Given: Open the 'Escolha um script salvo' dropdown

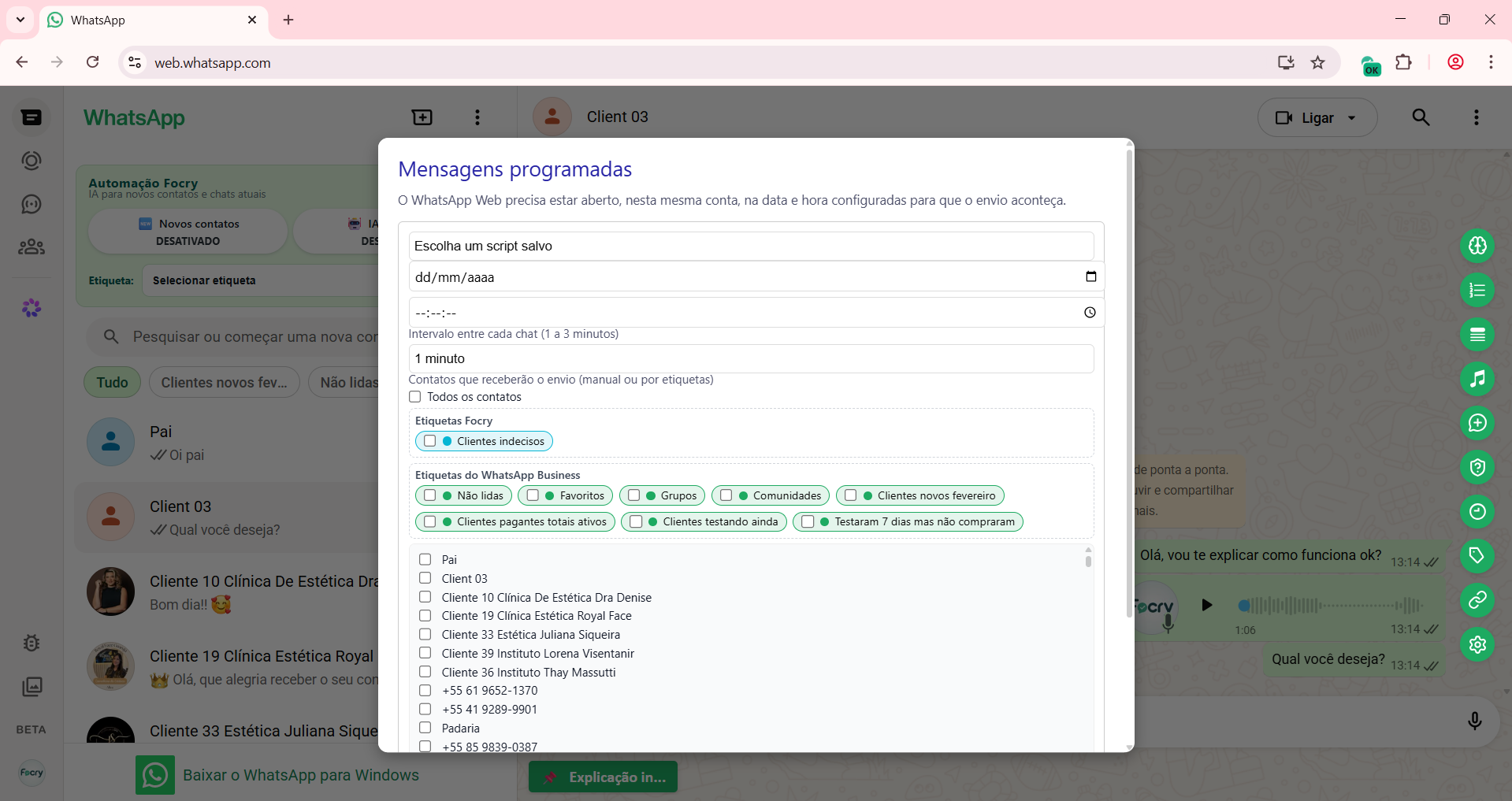Looking at the screenshot, I should coord(750,246).
